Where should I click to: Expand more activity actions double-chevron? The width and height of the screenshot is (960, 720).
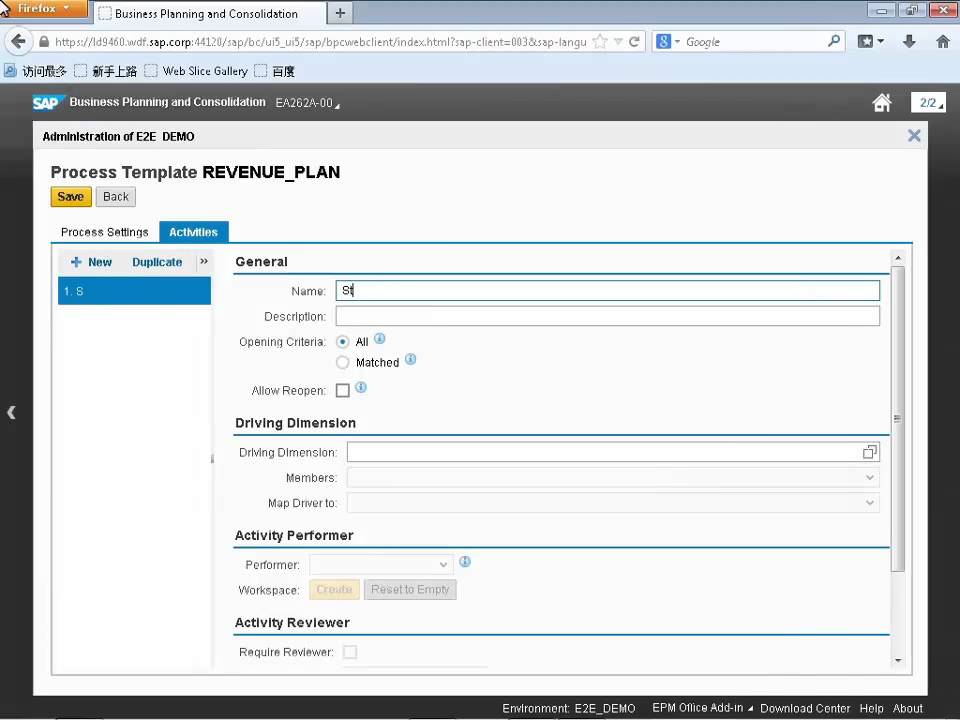coord(204,261)
